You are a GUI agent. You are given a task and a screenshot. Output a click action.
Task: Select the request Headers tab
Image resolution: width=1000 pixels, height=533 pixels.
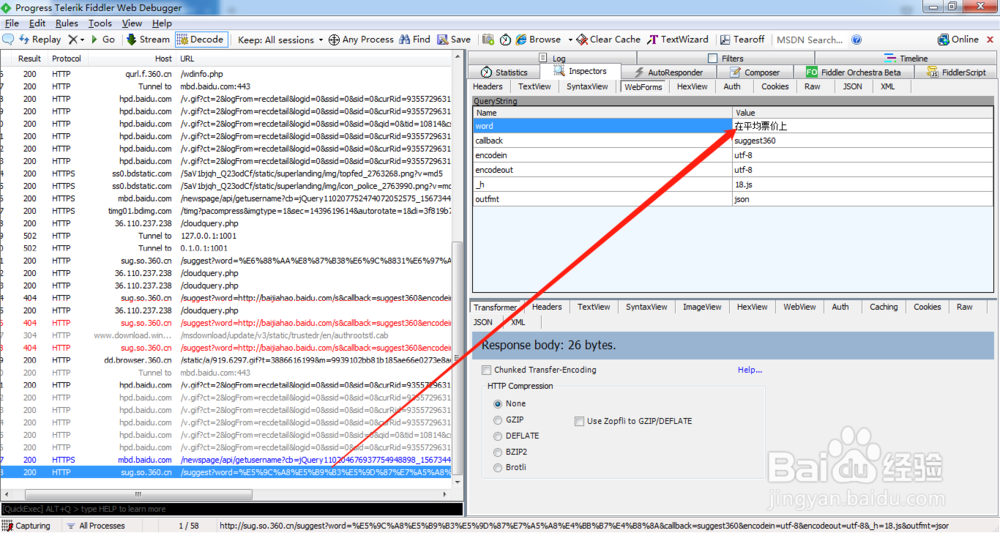click(488, 87)
